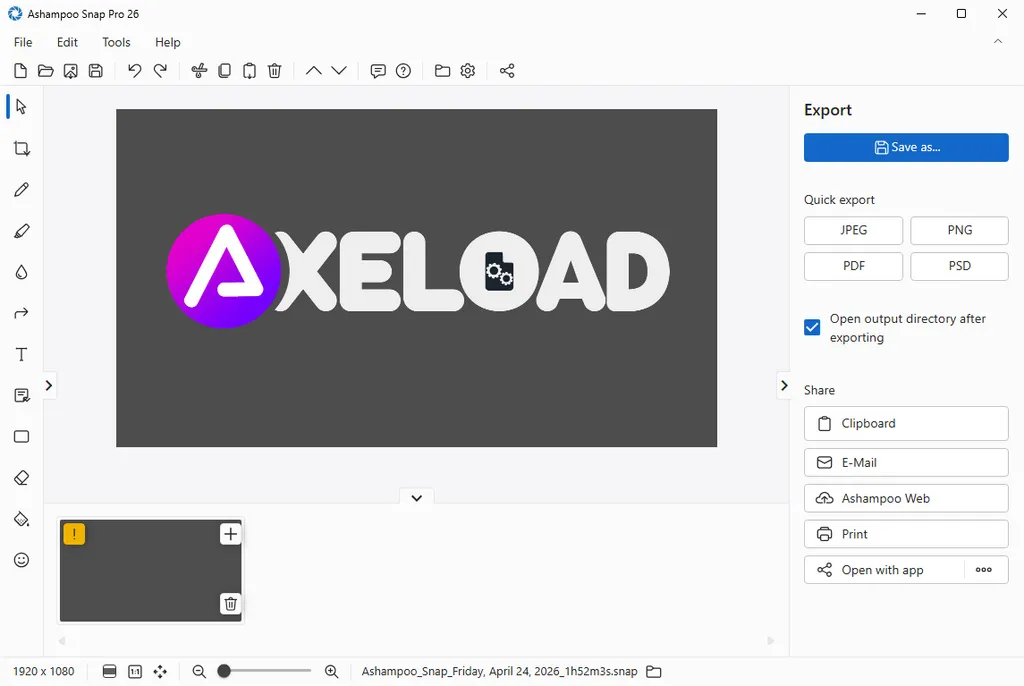Open help via the question mark icon

tap(404, 71)
